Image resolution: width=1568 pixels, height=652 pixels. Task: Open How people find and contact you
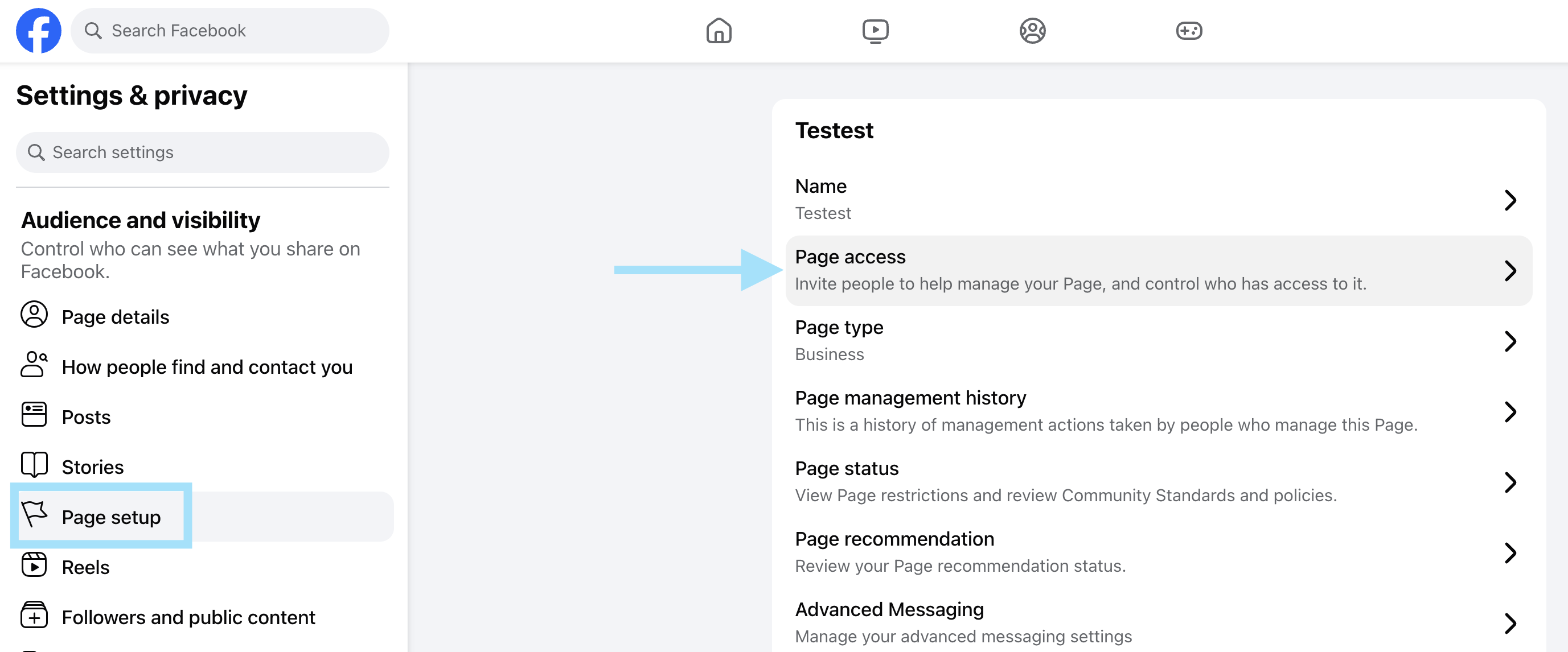pyautogui.click(x=207, y=367)
